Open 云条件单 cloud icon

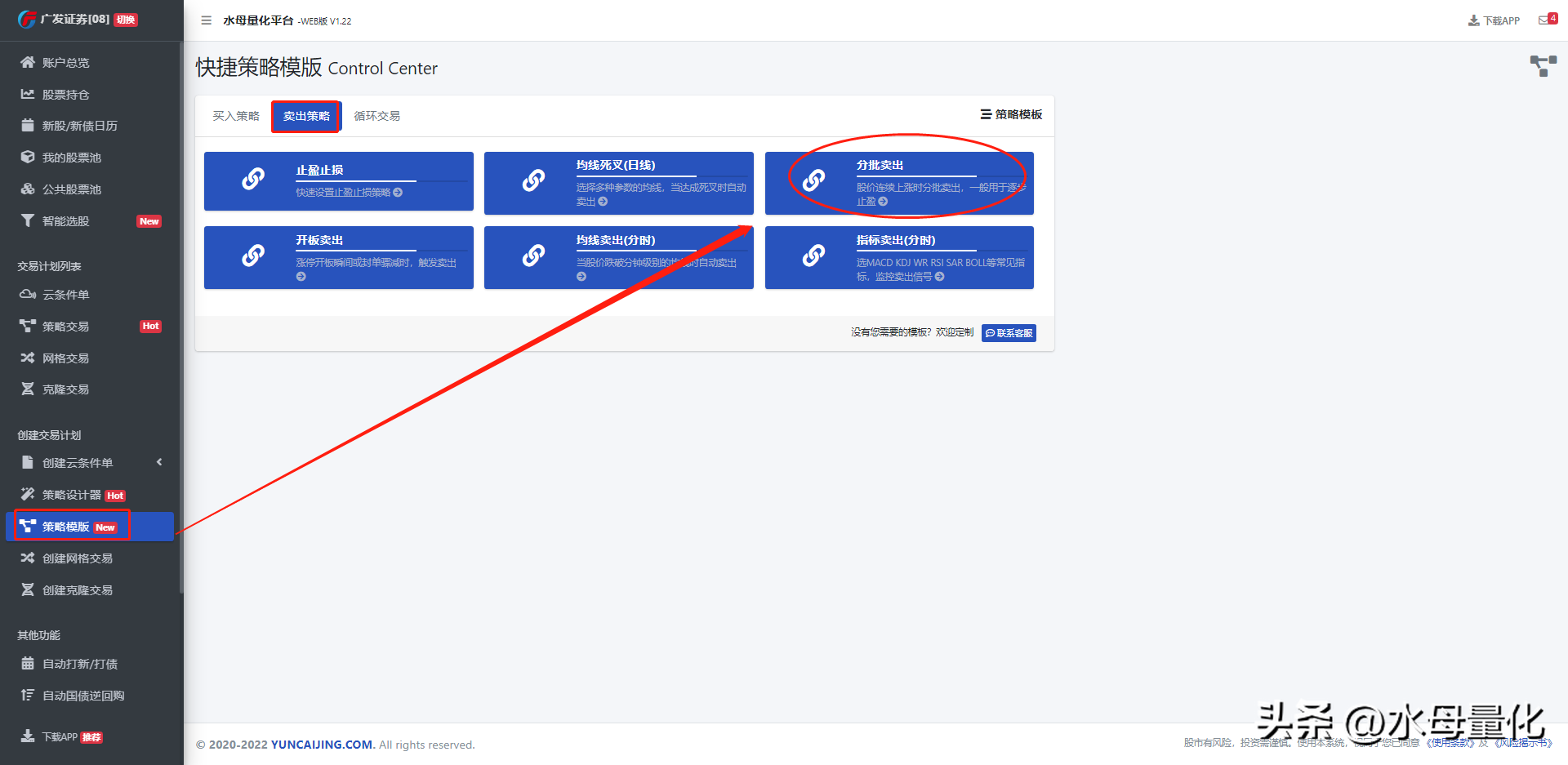coord(28,294)
